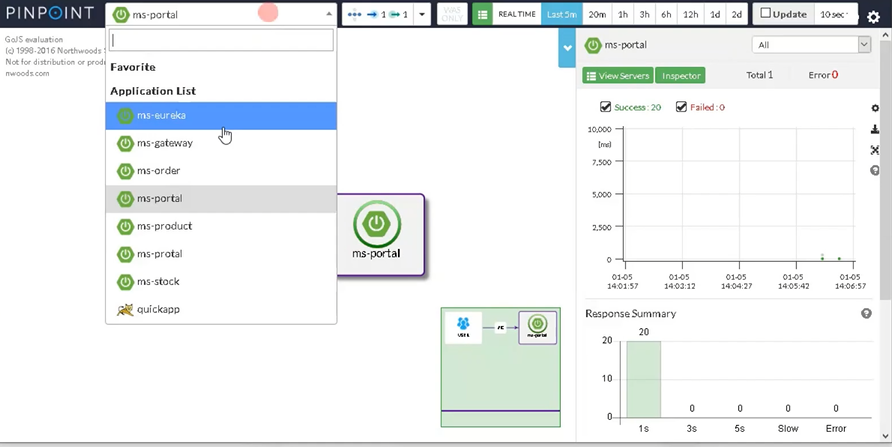892x447 pixels.
Task: Click the View Servers button
Action: (618, 76)
